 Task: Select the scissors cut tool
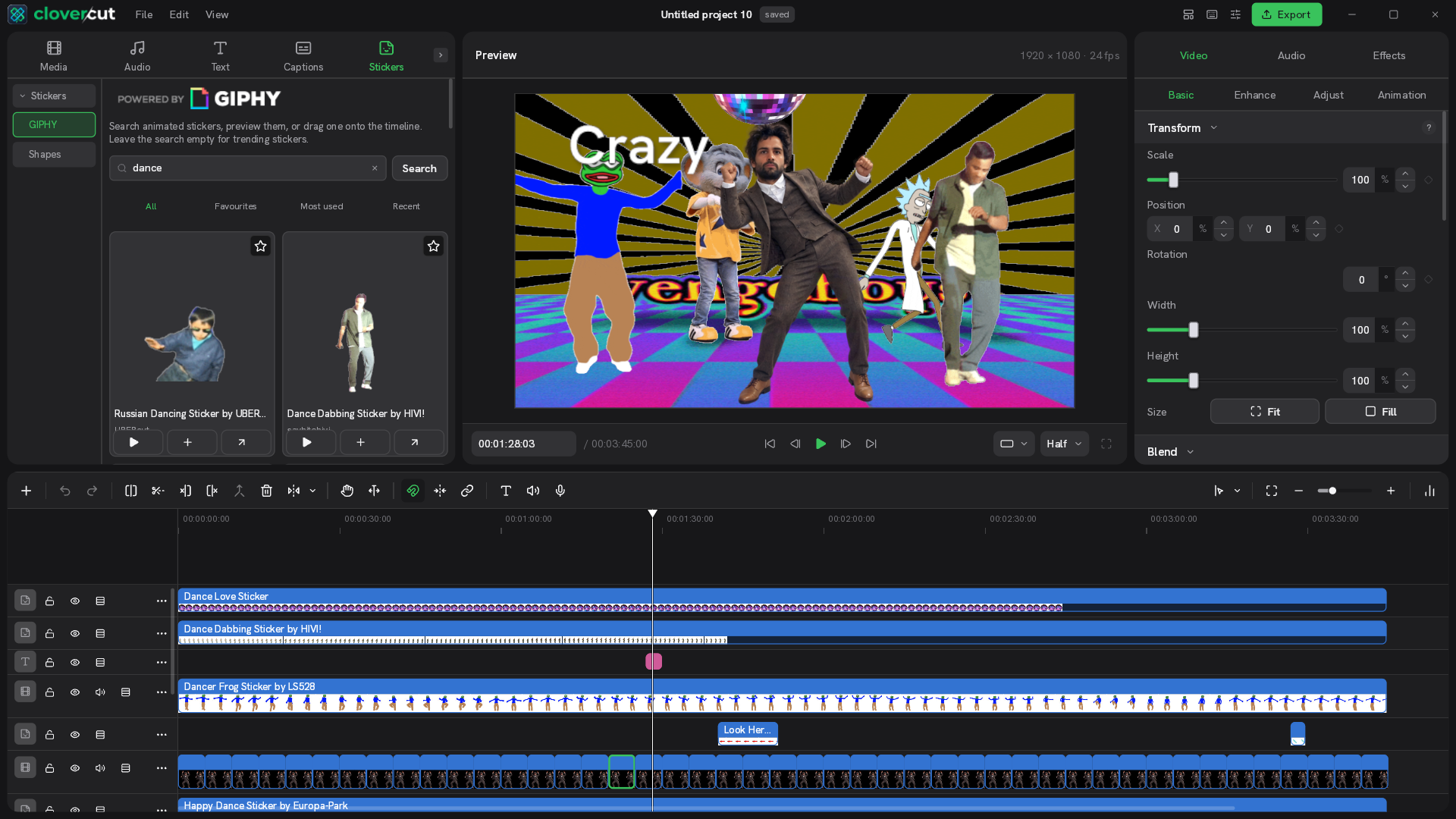pos(158,491)
